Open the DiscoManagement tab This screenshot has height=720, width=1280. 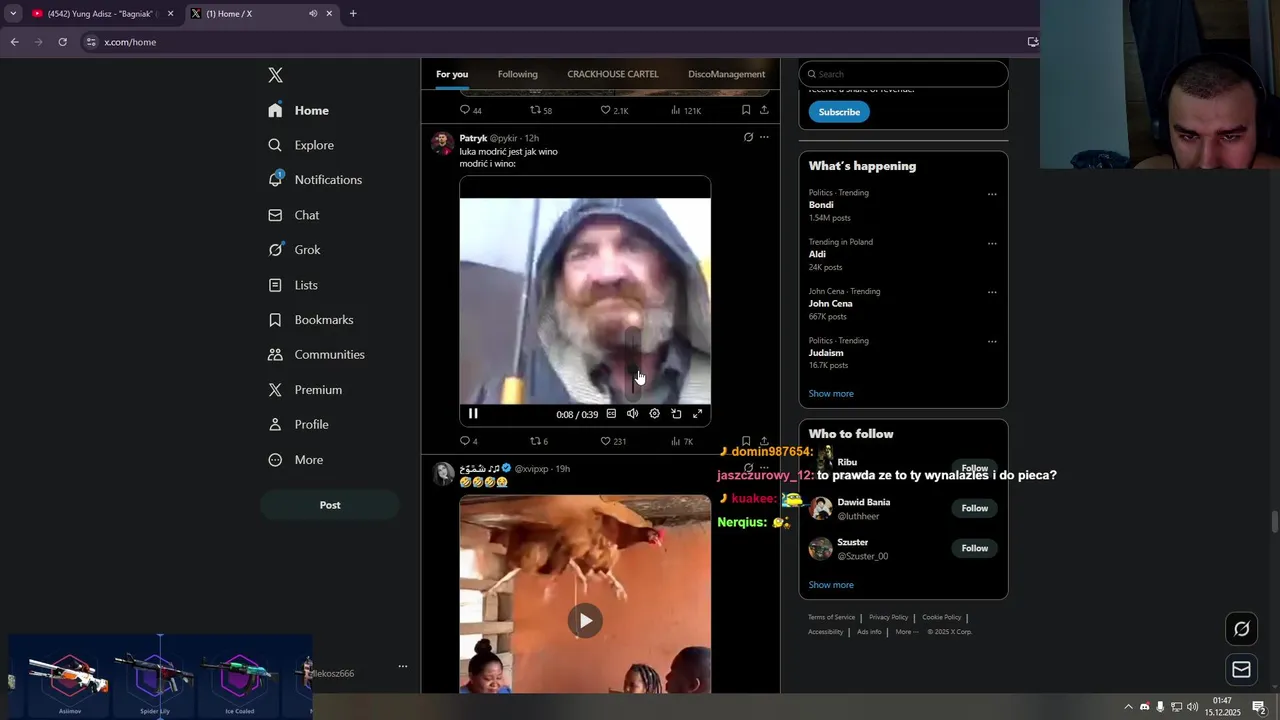coord(727,74)
